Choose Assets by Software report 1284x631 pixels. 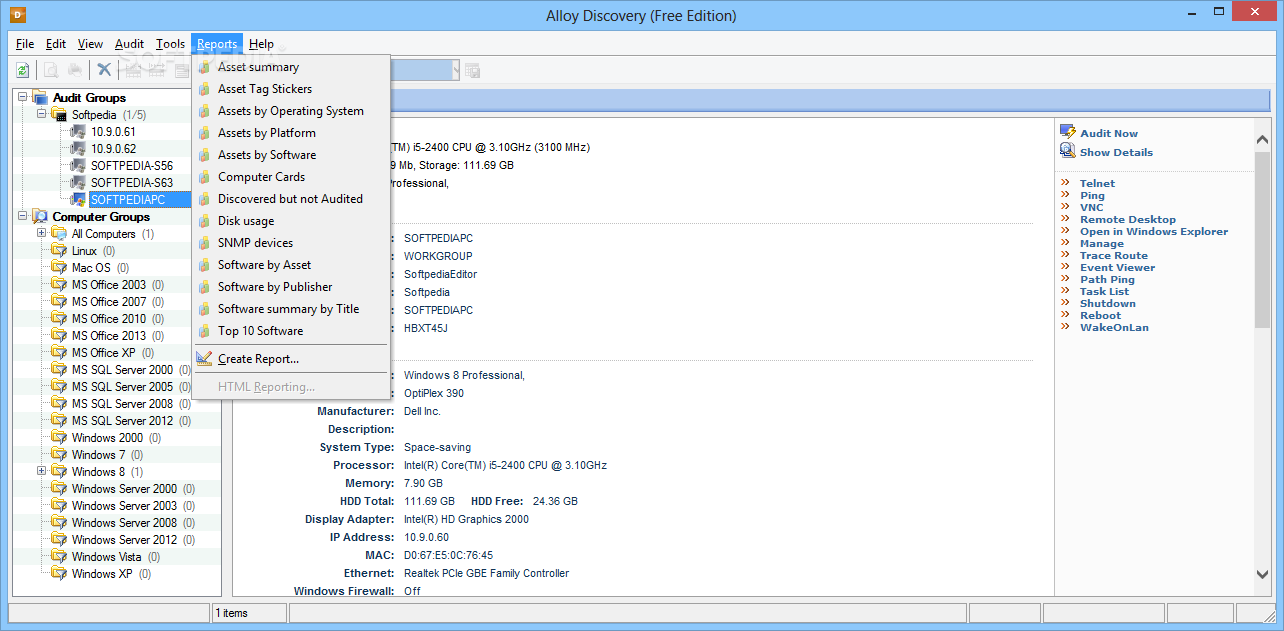point(290,155)
